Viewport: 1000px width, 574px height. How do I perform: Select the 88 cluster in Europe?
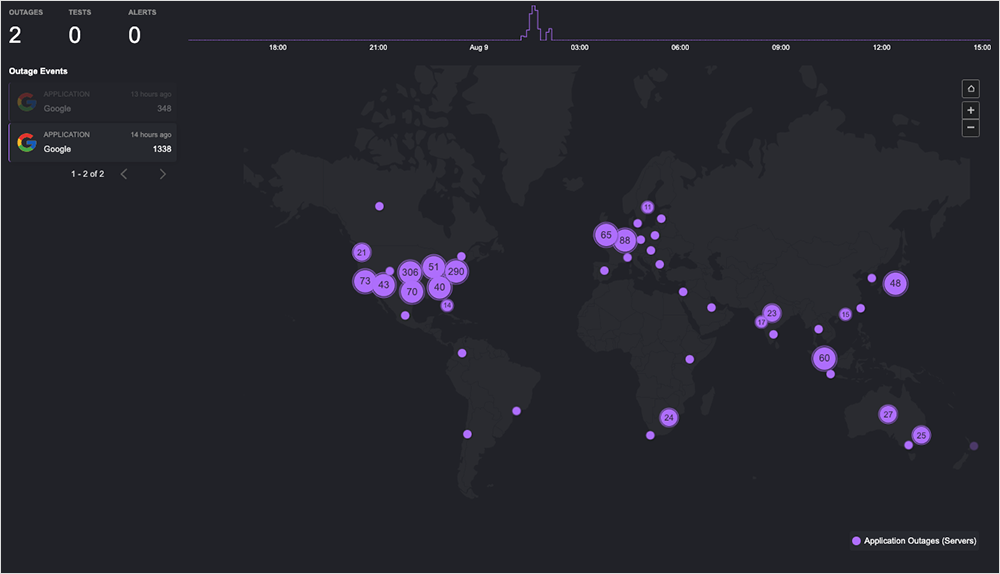click(x=625, y=240)
